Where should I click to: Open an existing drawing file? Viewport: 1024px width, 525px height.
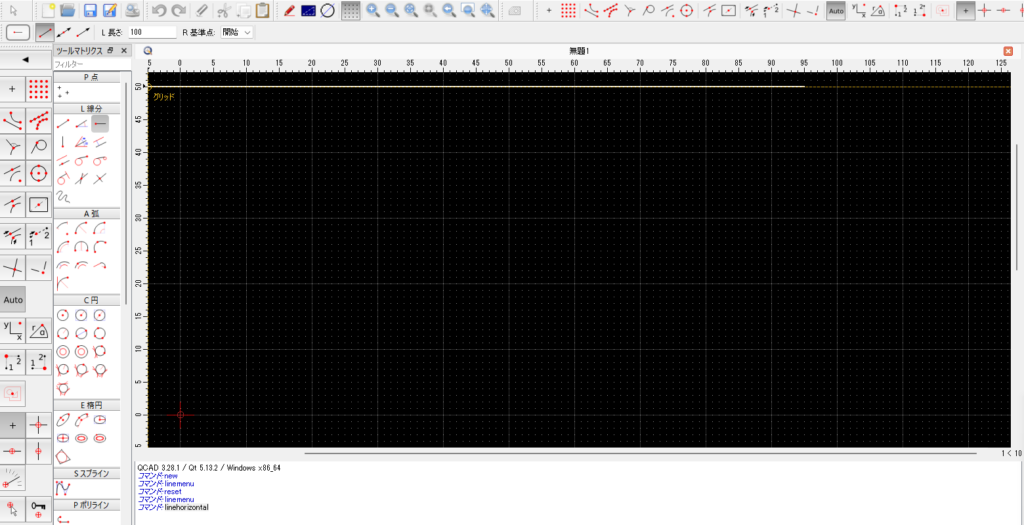click(67, 10)
